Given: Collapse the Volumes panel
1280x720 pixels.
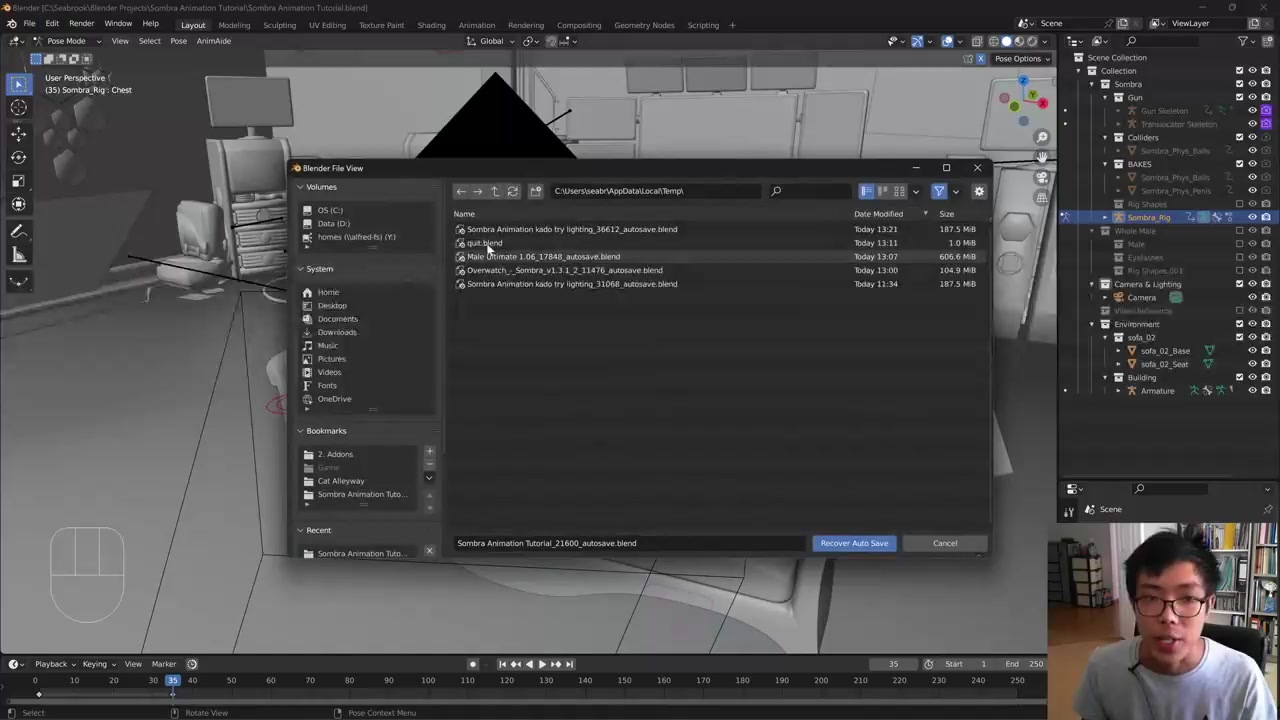Looking at the screenshot, I should point(300,187).
